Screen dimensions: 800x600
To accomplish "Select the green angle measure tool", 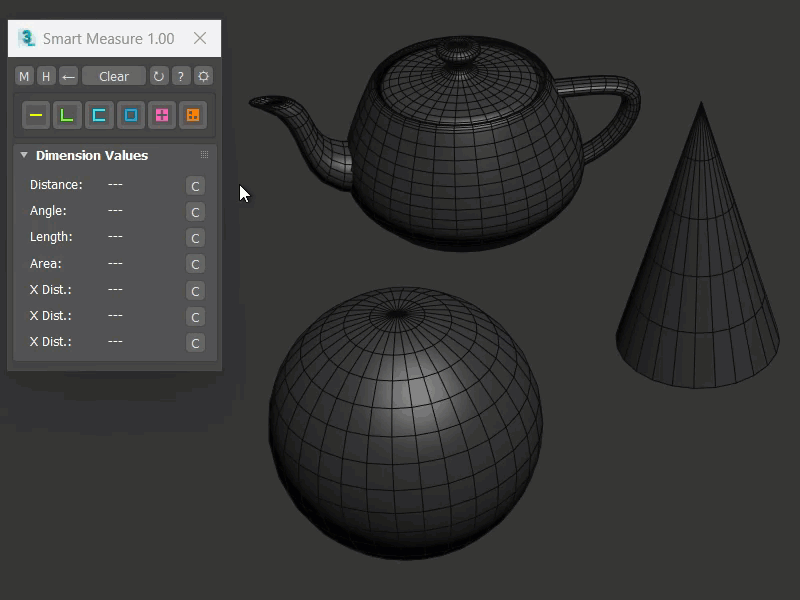I will pos(67,115).
